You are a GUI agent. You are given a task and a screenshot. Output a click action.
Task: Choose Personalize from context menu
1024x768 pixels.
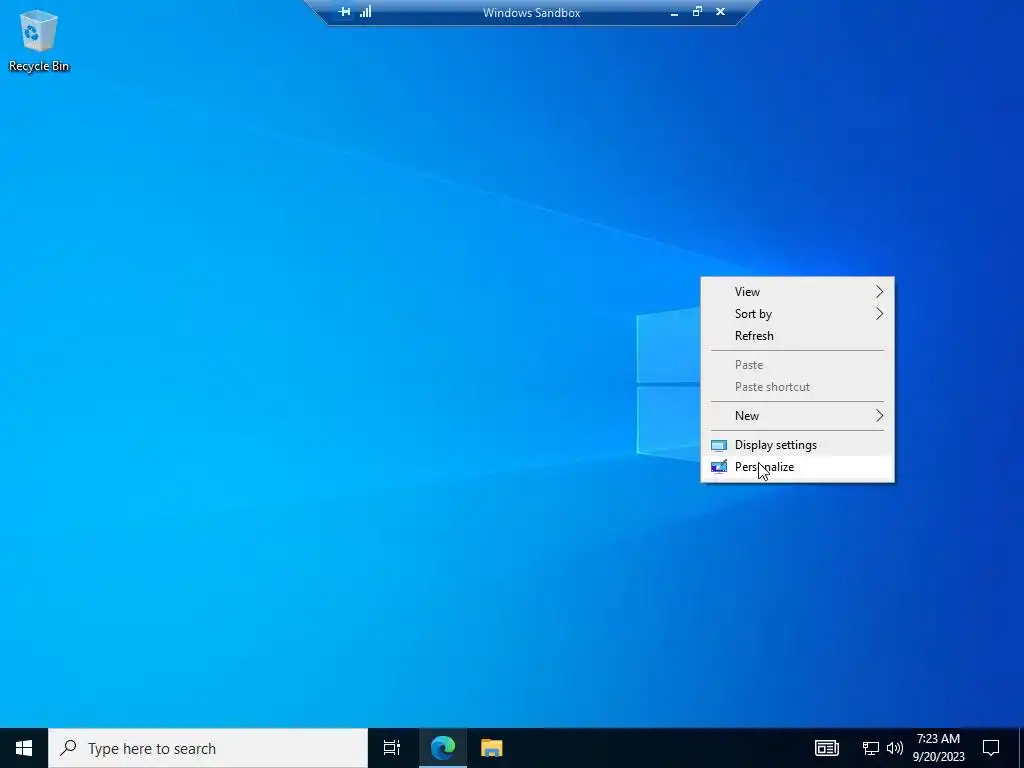click(797, 467)
